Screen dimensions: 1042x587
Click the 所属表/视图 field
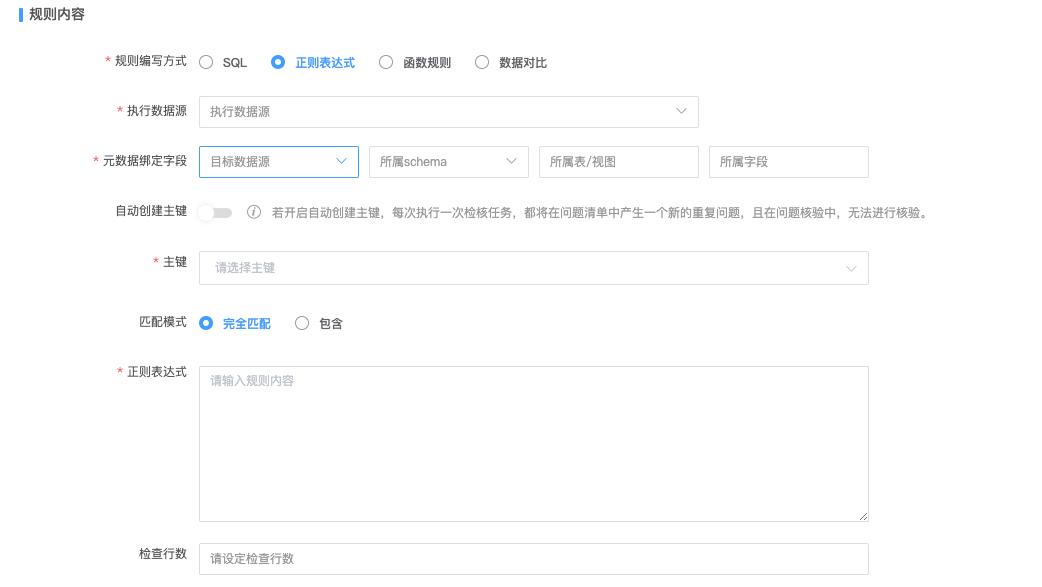(x=619, y=162)
